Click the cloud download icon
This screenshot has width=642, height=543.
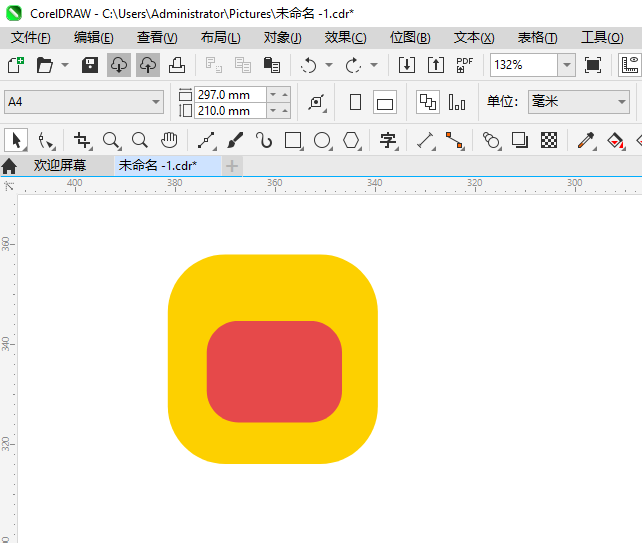point(119,65)
